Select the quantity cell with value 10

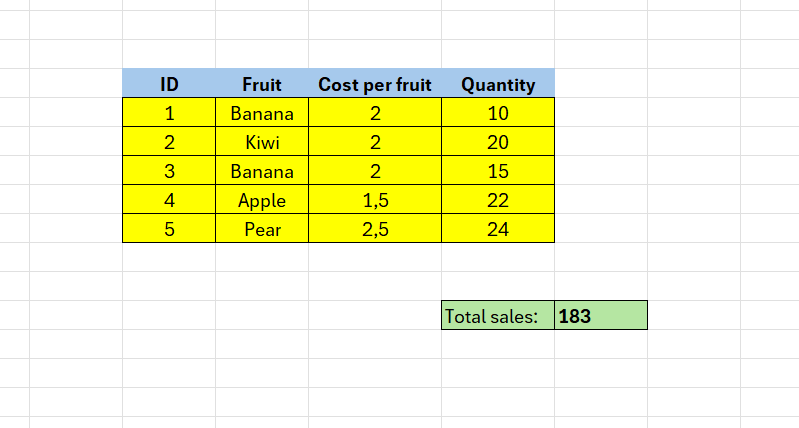(498, 113)
